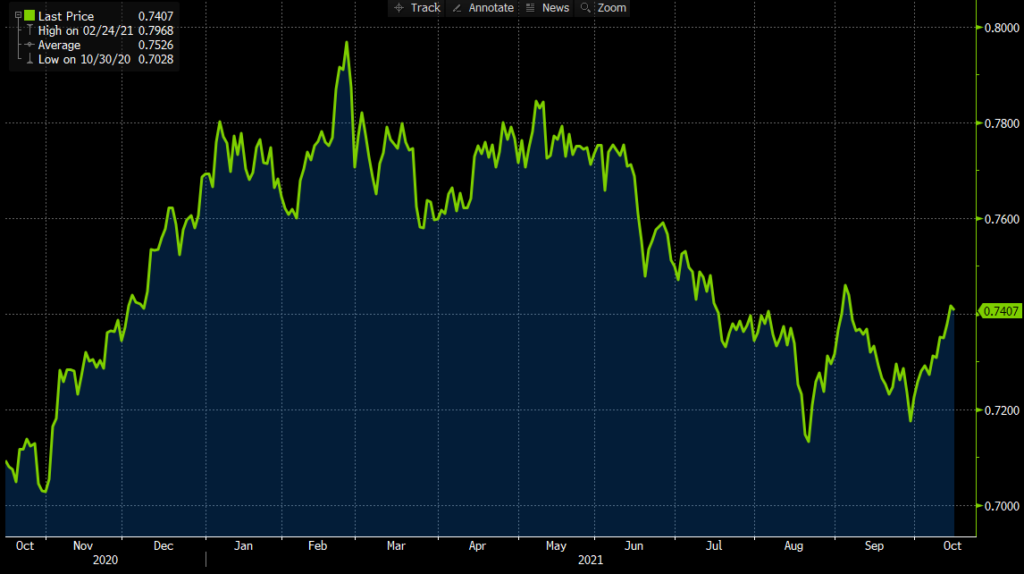Click the 0.7407 last price axis tag
This screenshot has height=574, width=1024.
[x=1000, y=311]
